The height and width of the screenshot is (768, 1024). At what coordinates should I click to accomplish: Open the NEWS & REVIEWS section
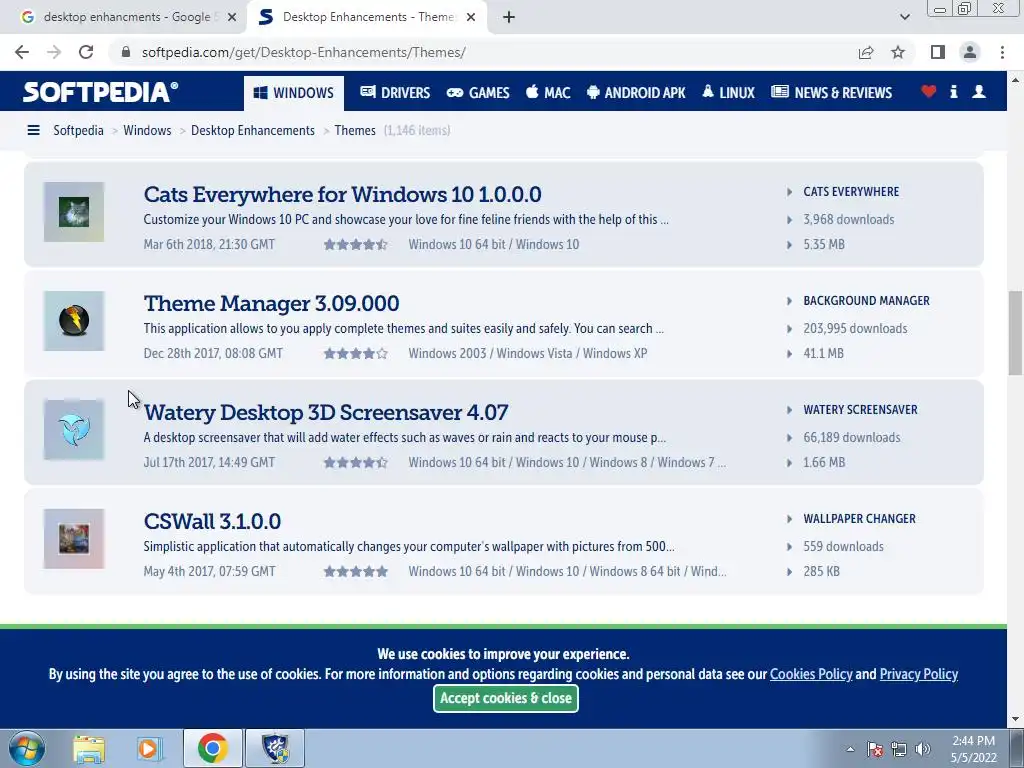coord(831,93)
